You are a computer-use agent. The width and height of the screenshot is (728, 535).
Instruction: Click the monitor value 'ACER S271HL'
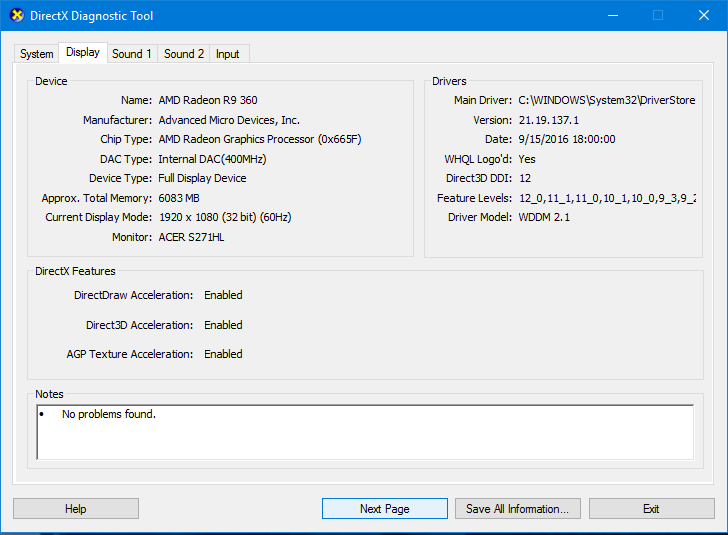pos(191,237)
